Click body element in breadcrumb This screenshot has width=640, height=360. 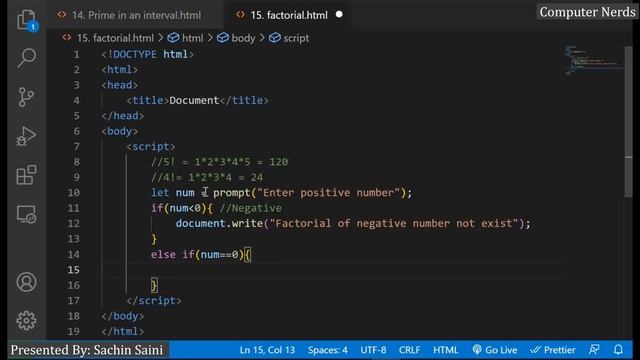pos(236,38)
